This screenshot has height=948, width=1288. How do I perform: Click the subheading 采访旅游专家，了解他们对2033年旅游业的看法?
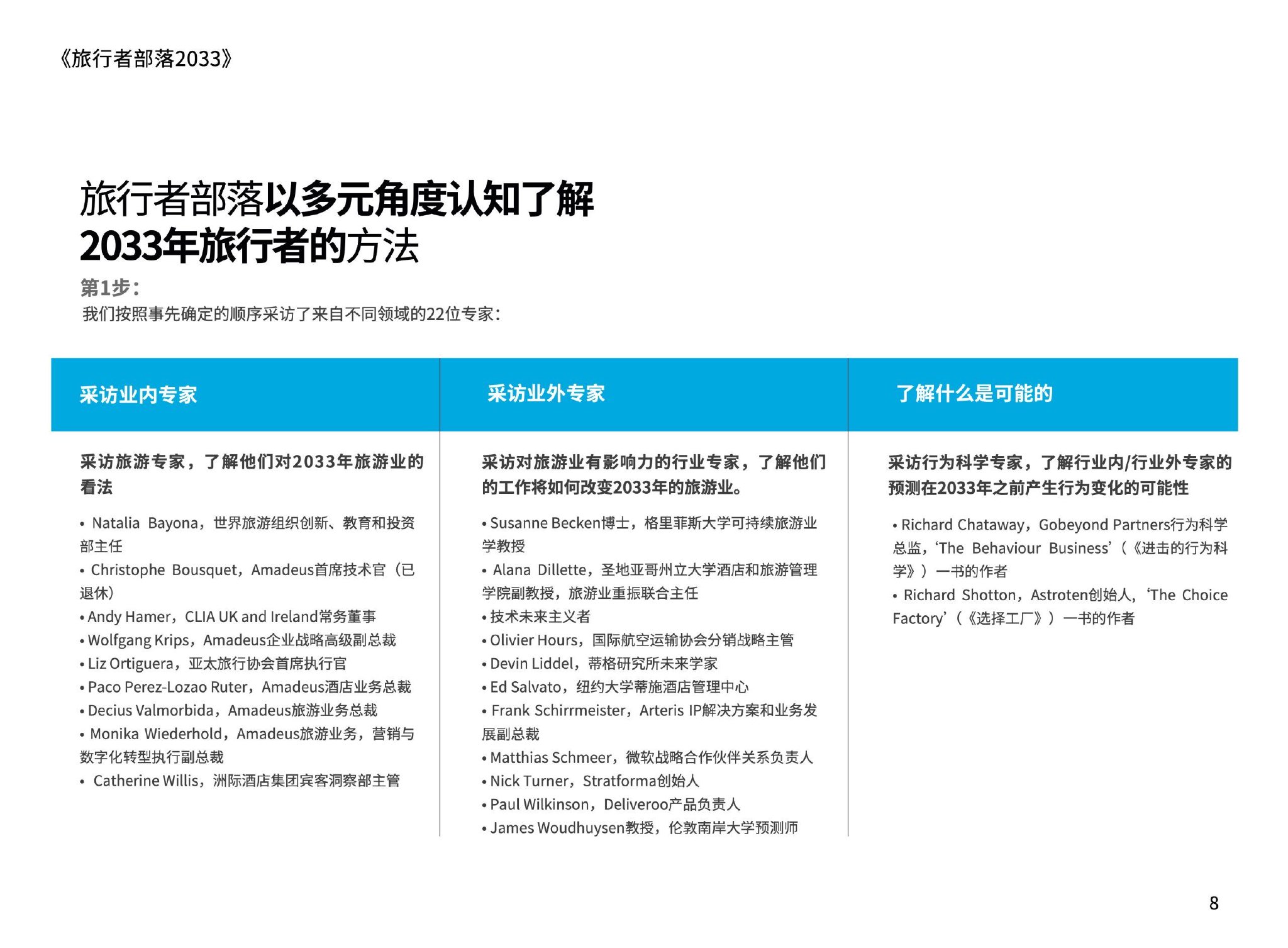(x=252, y=474)
